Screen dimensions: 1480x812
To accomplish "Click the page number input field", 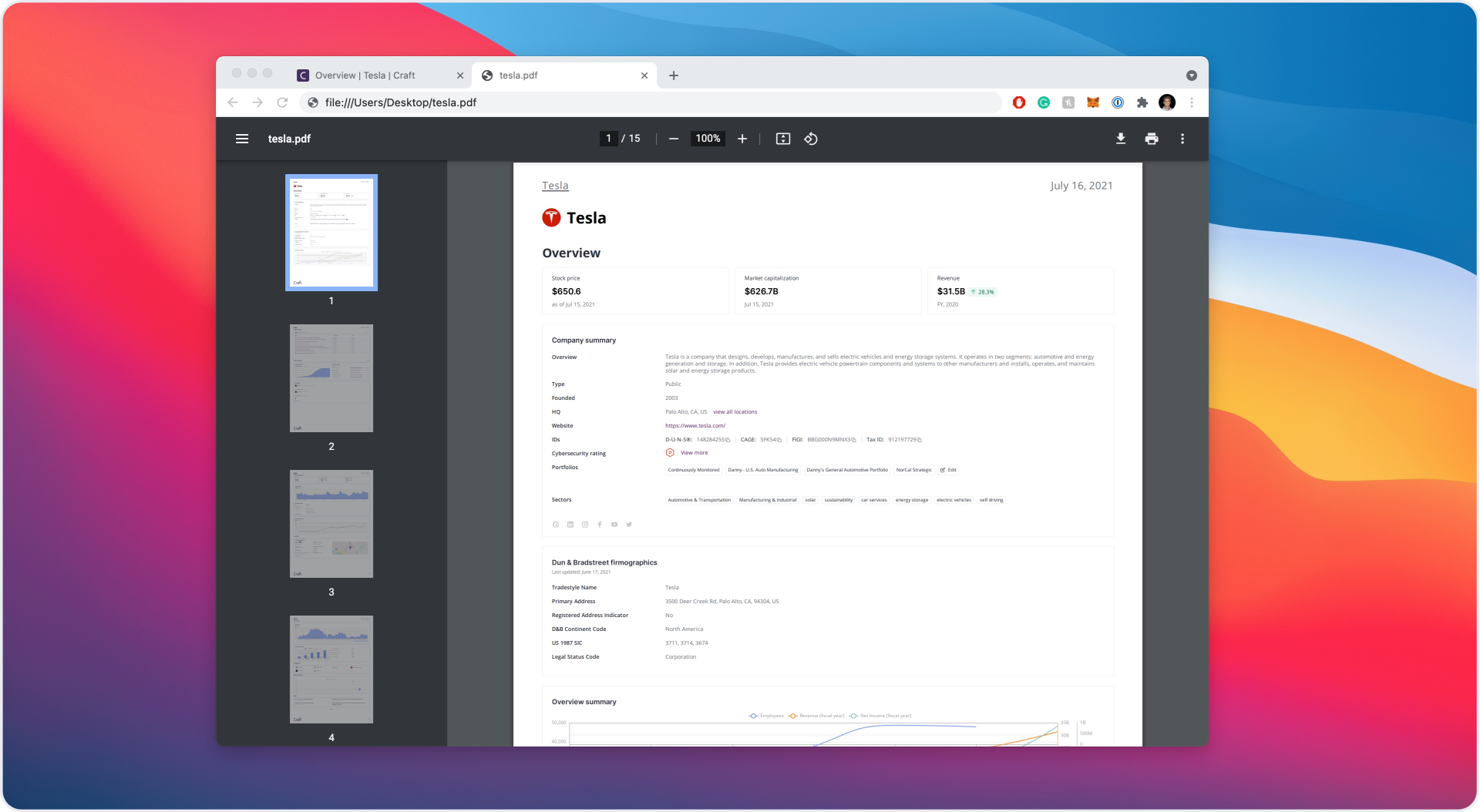I will (609, 139).
